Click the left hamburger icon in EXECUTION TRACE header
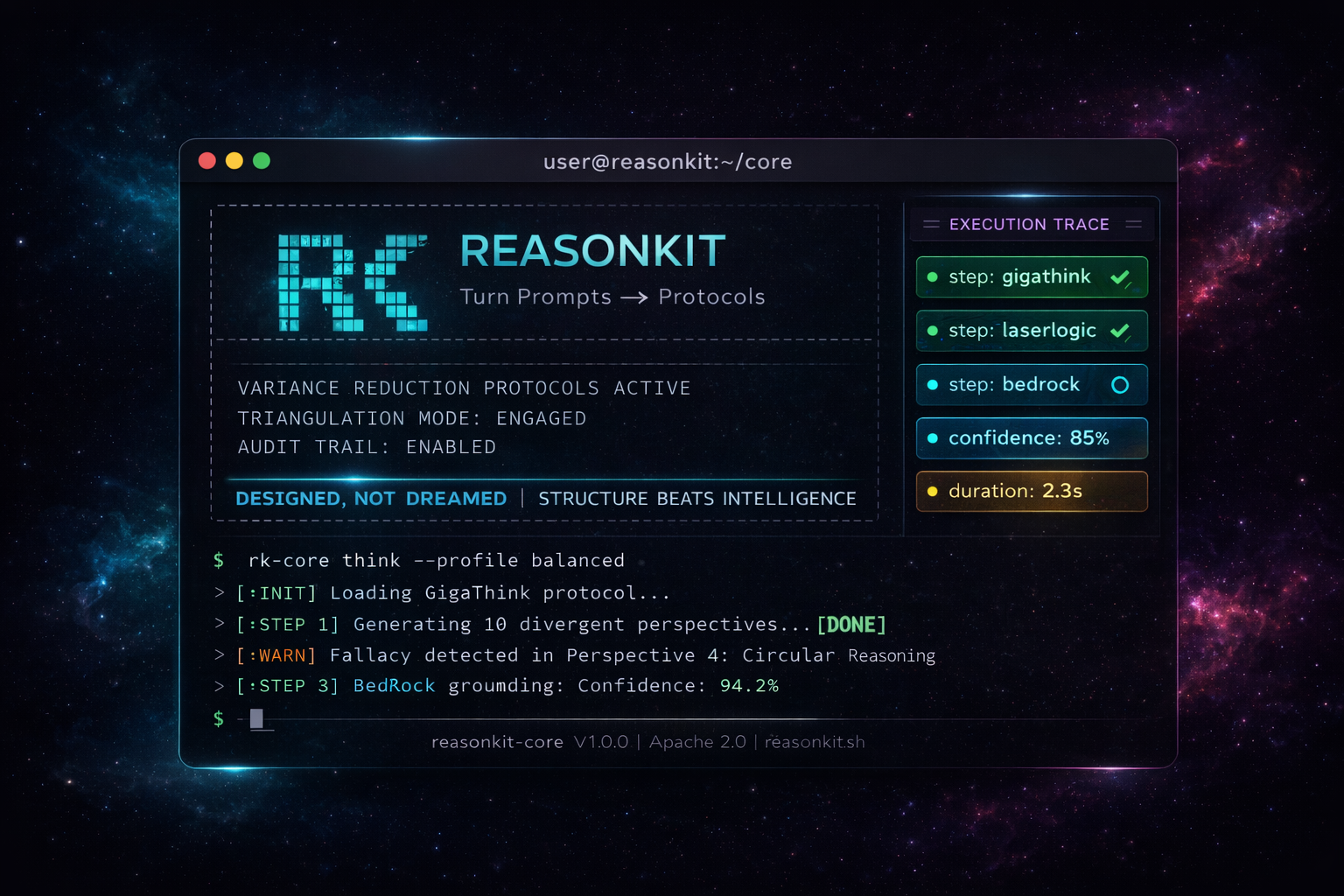 (x=931, y=224)
